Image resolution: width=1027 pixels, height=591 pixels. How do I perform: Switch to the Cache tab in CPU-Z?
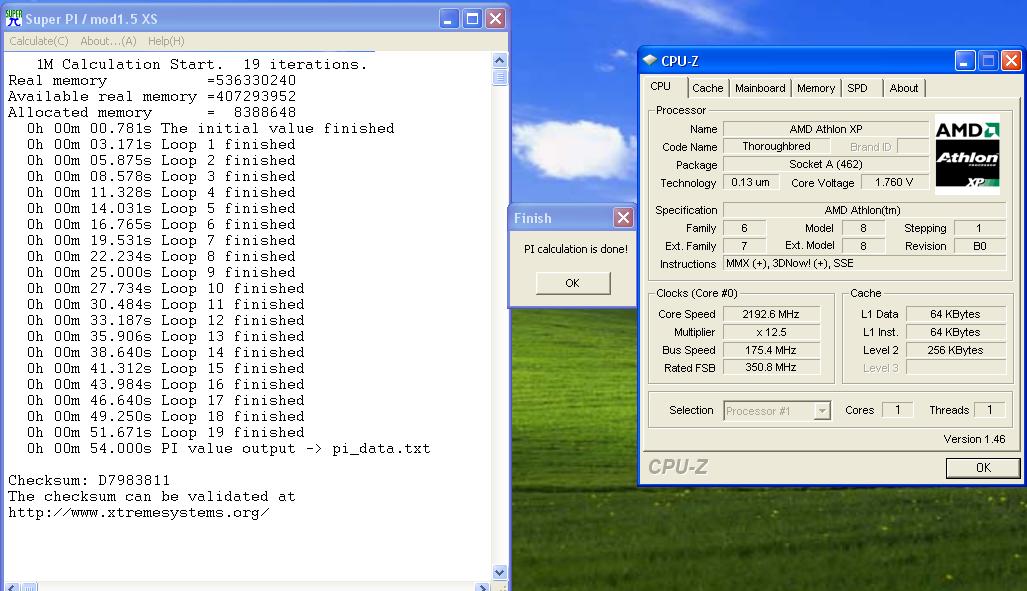pyautogui.click(x=707, y=88)
